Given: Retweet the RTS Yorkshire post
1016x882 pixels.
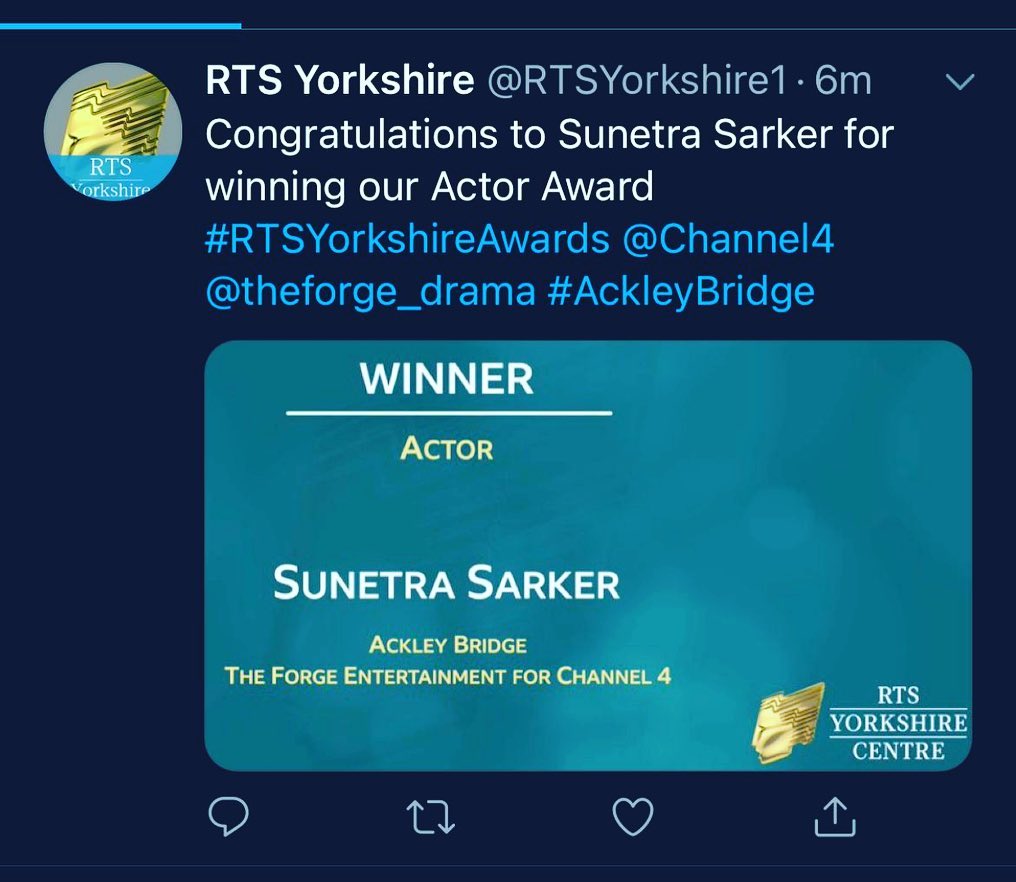Looking at the screenshot, I should [x=433, y=818].
